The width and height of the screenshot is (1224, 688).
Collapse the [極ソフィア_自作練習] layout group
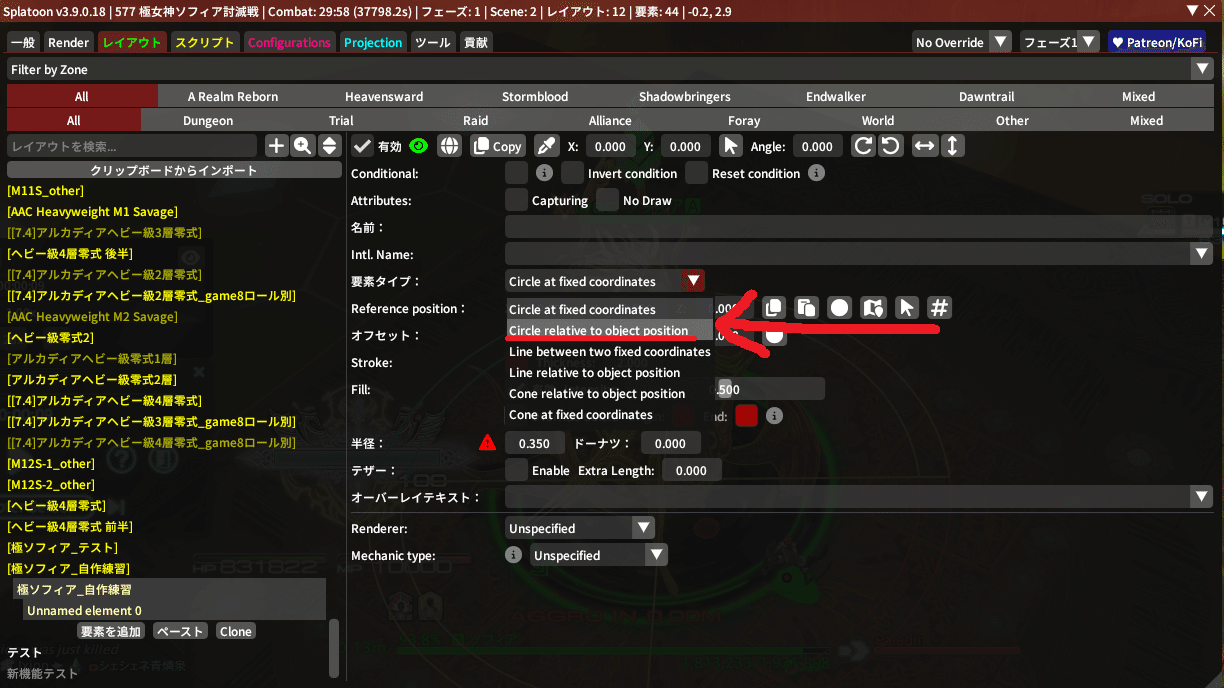coord(68,568)
